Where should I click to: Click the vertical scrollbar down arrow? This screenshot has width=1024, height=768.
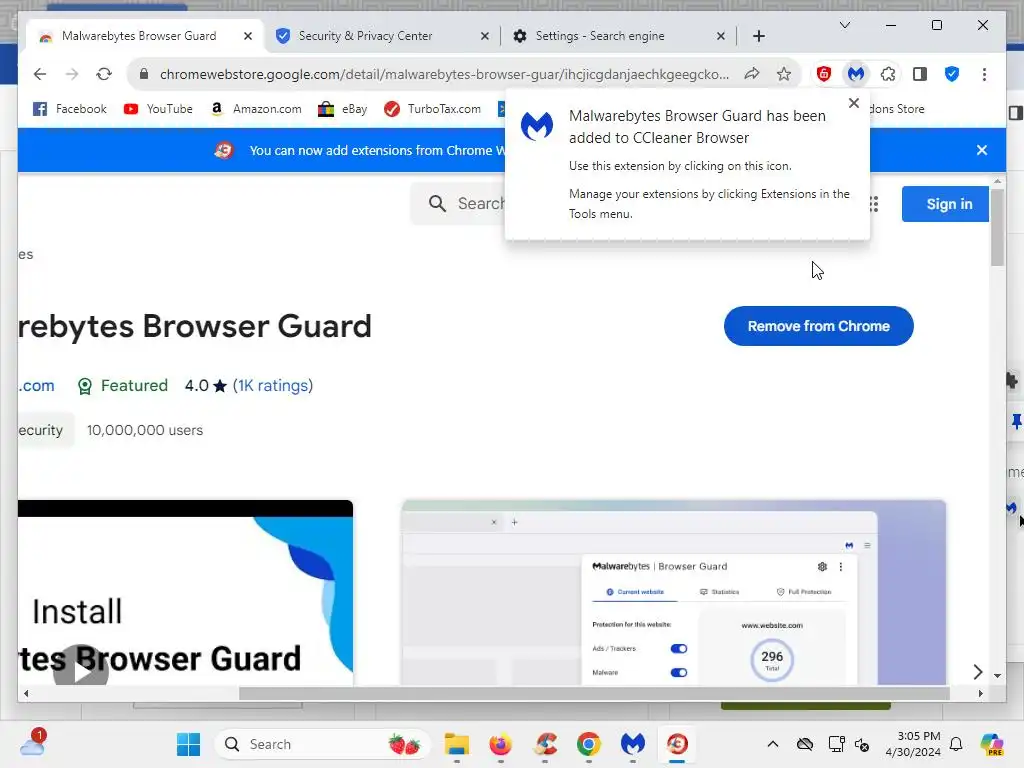click(x=997, y=676)
